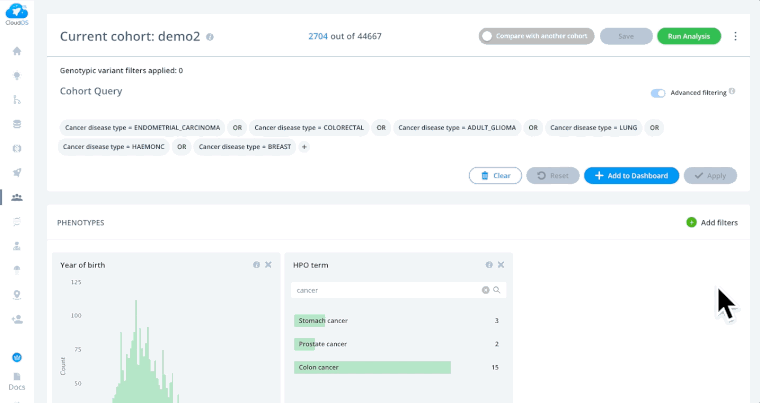Open the Home page in sidebar

(x=16, y=51)
